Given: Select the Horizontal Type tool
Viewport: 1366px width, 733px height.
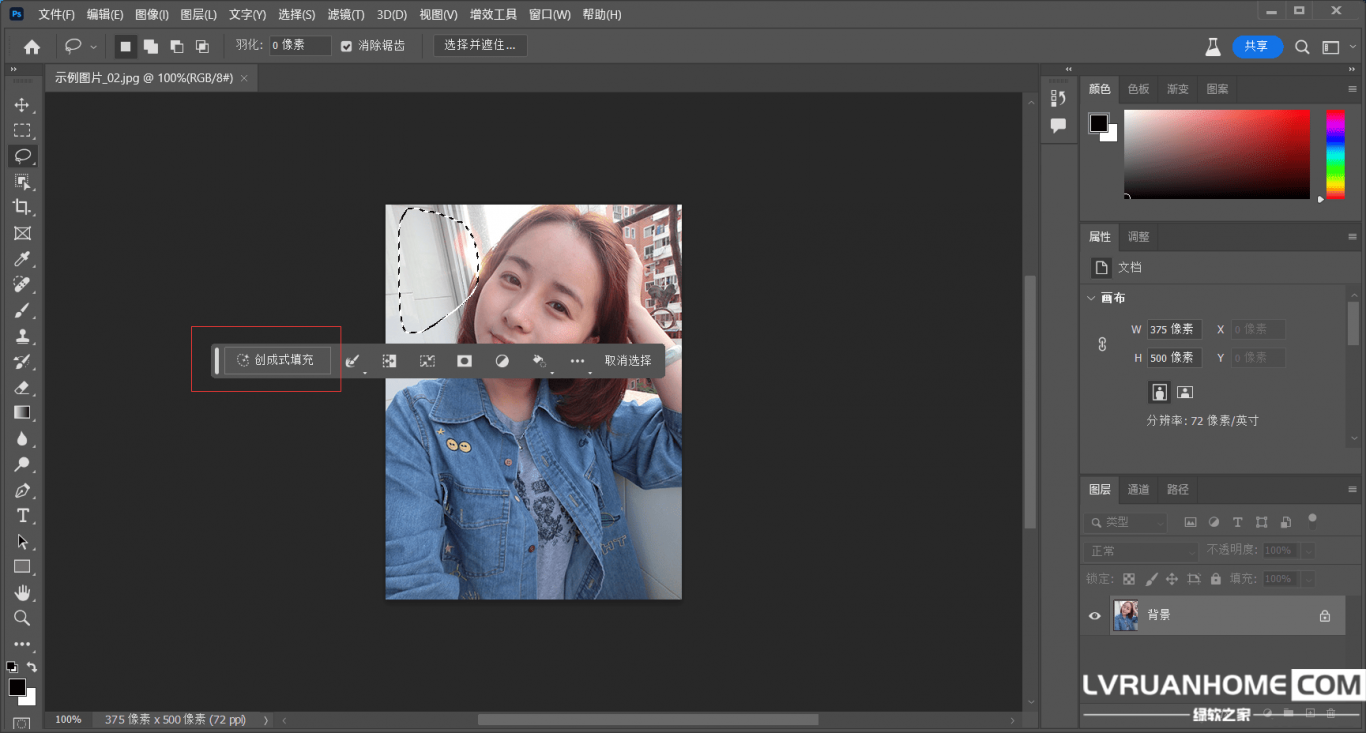Looking at the screenshot, I should [21, 516].
